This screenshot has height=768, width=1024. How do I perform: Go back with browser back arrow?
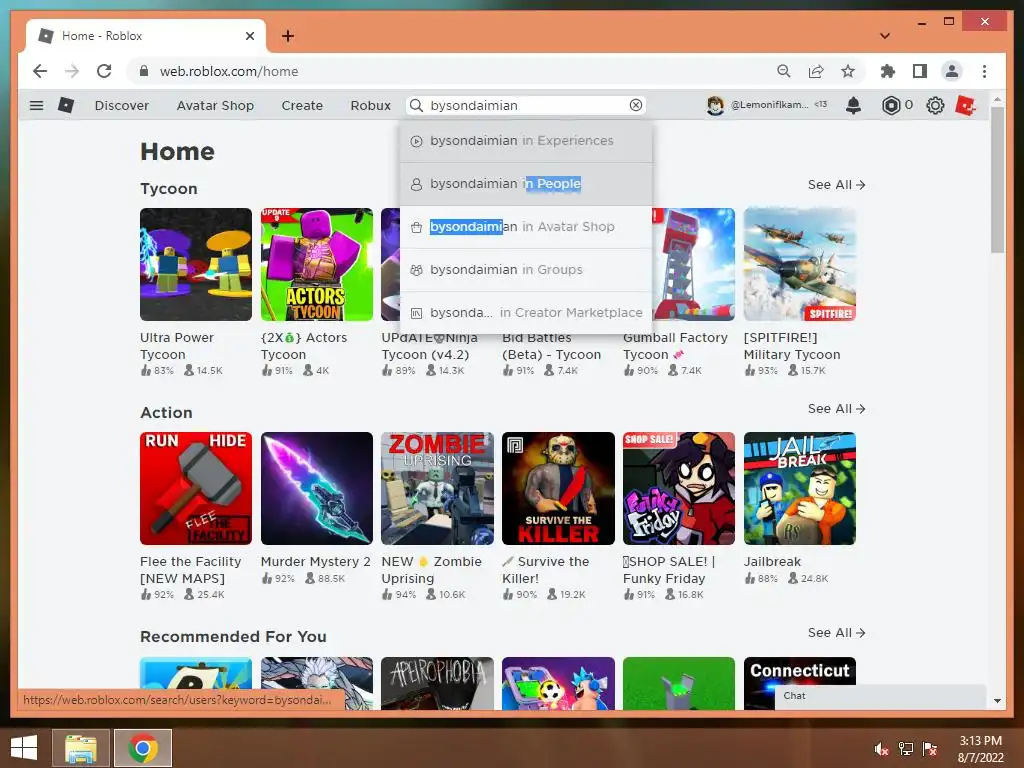[40, 71]
